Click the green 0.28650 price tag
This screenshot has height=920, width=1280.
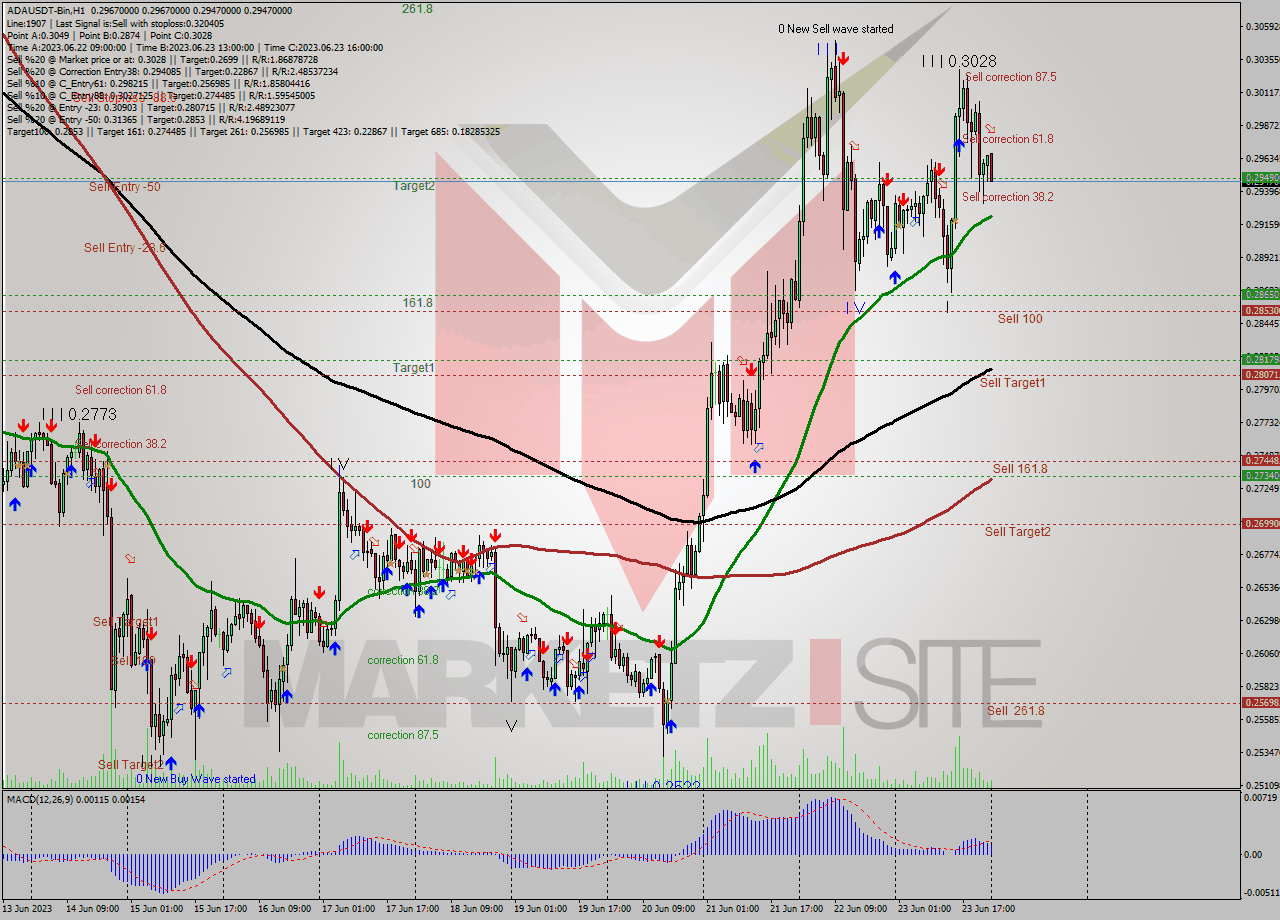point(1260,295)
